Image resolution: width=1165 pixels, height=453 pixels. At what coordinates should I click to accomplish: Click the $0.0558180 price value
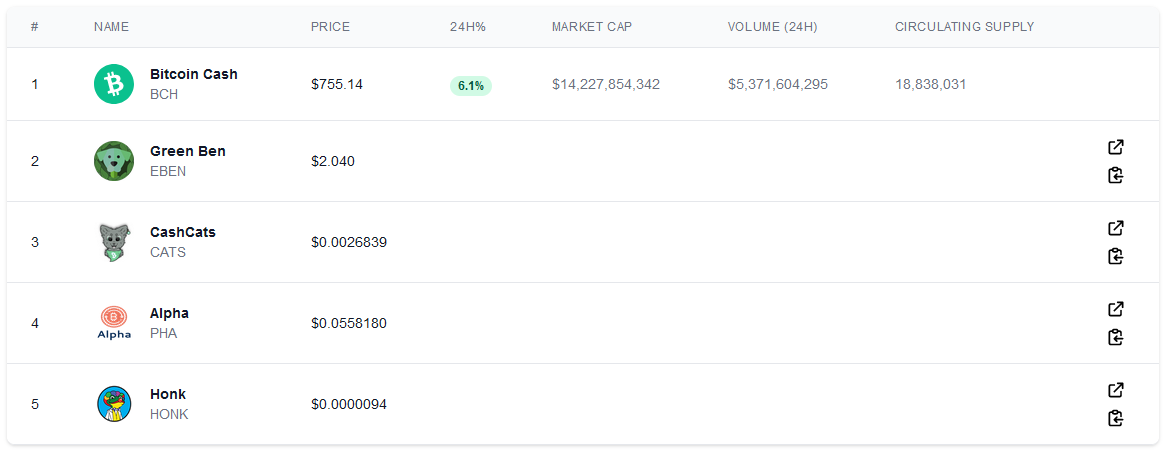pyautogui.click(x=348, y=323)
